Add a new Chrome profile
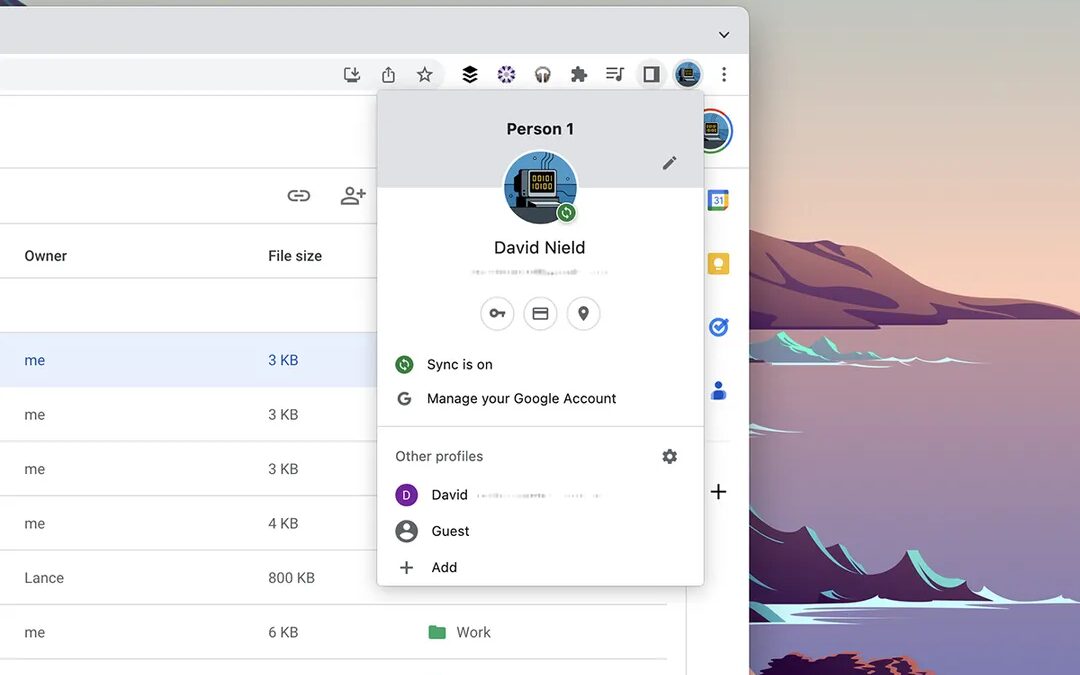The image size is (1080, 675). point(443,568)
